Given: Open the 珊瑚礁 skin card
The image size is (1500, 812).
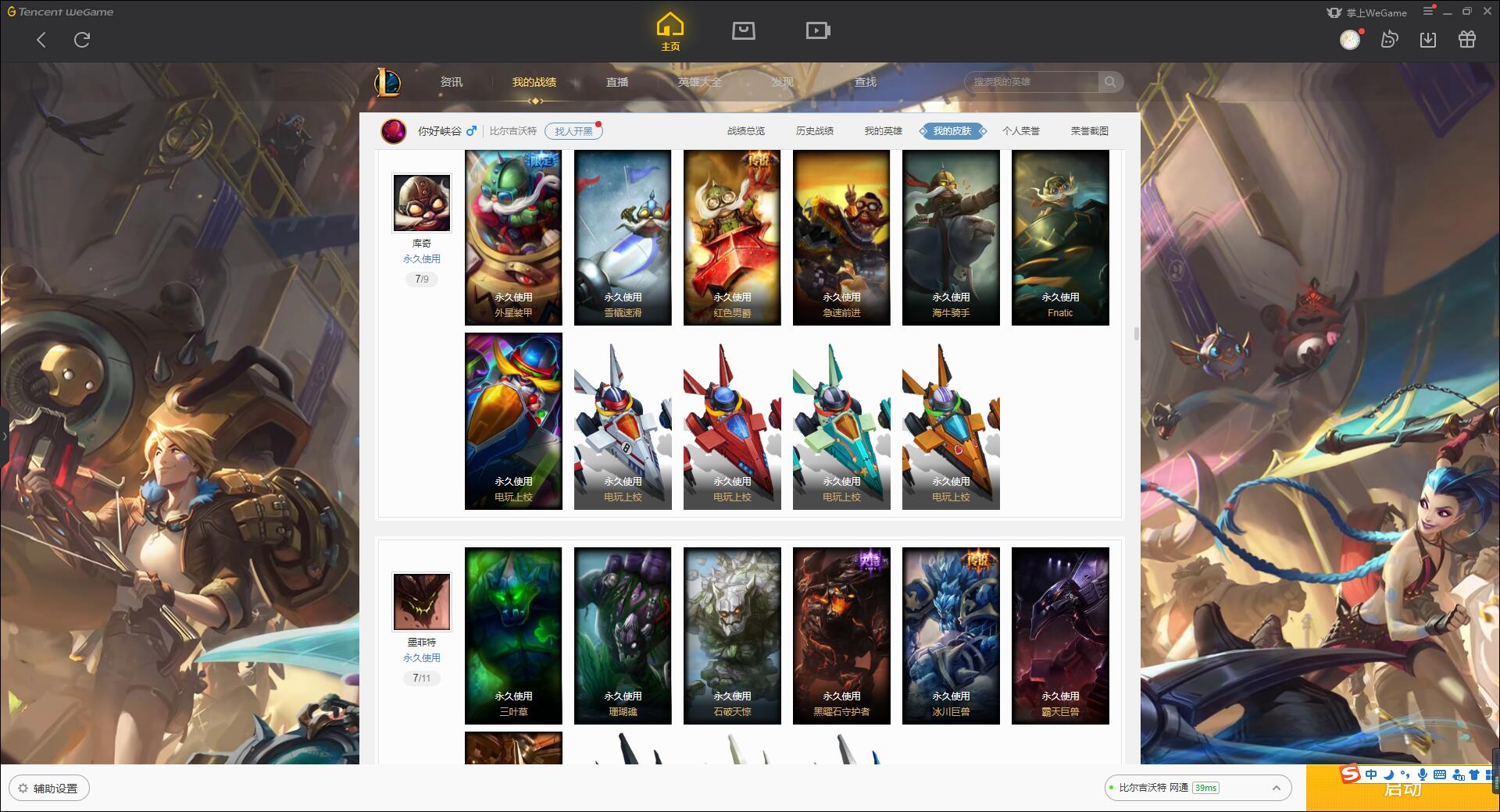Looking at the screenshot, I should tap(623, 636).
